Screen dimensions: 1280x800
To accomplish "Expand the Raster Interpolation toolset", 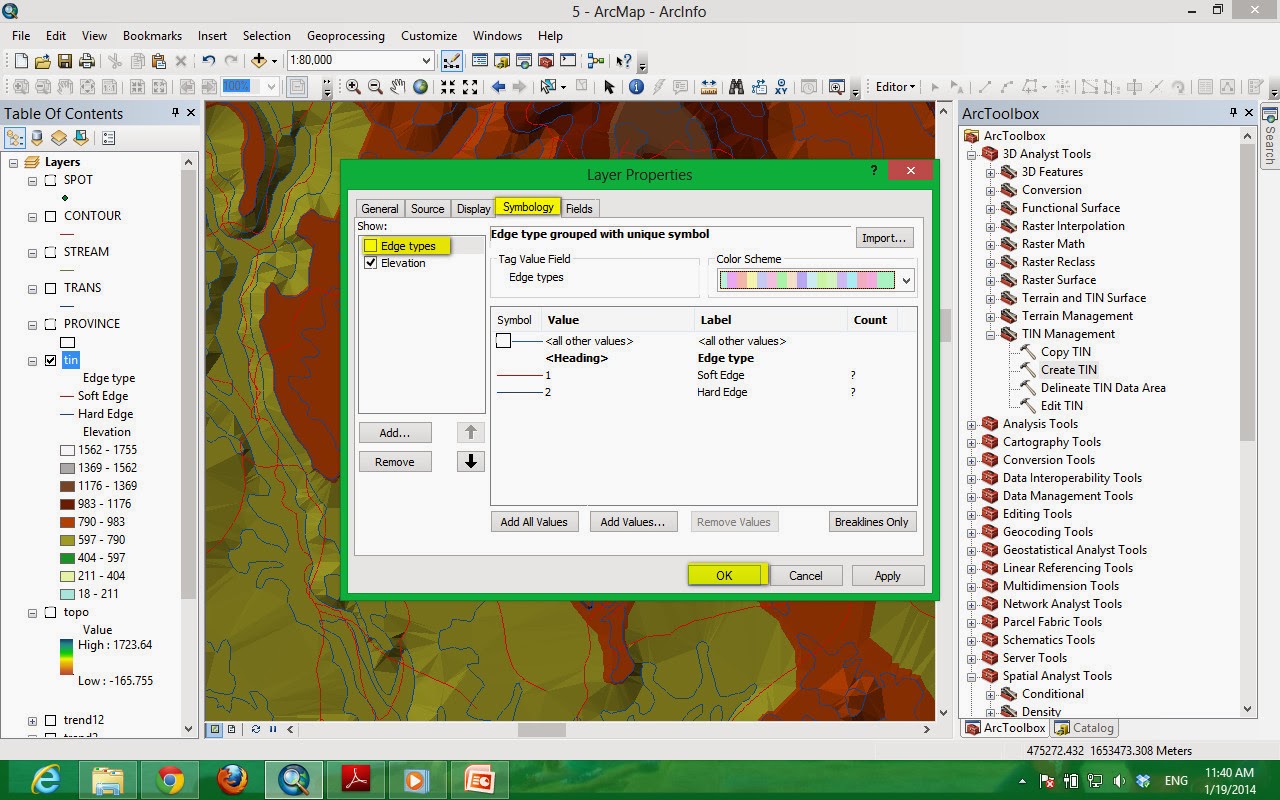I will [x=990, y=227].
